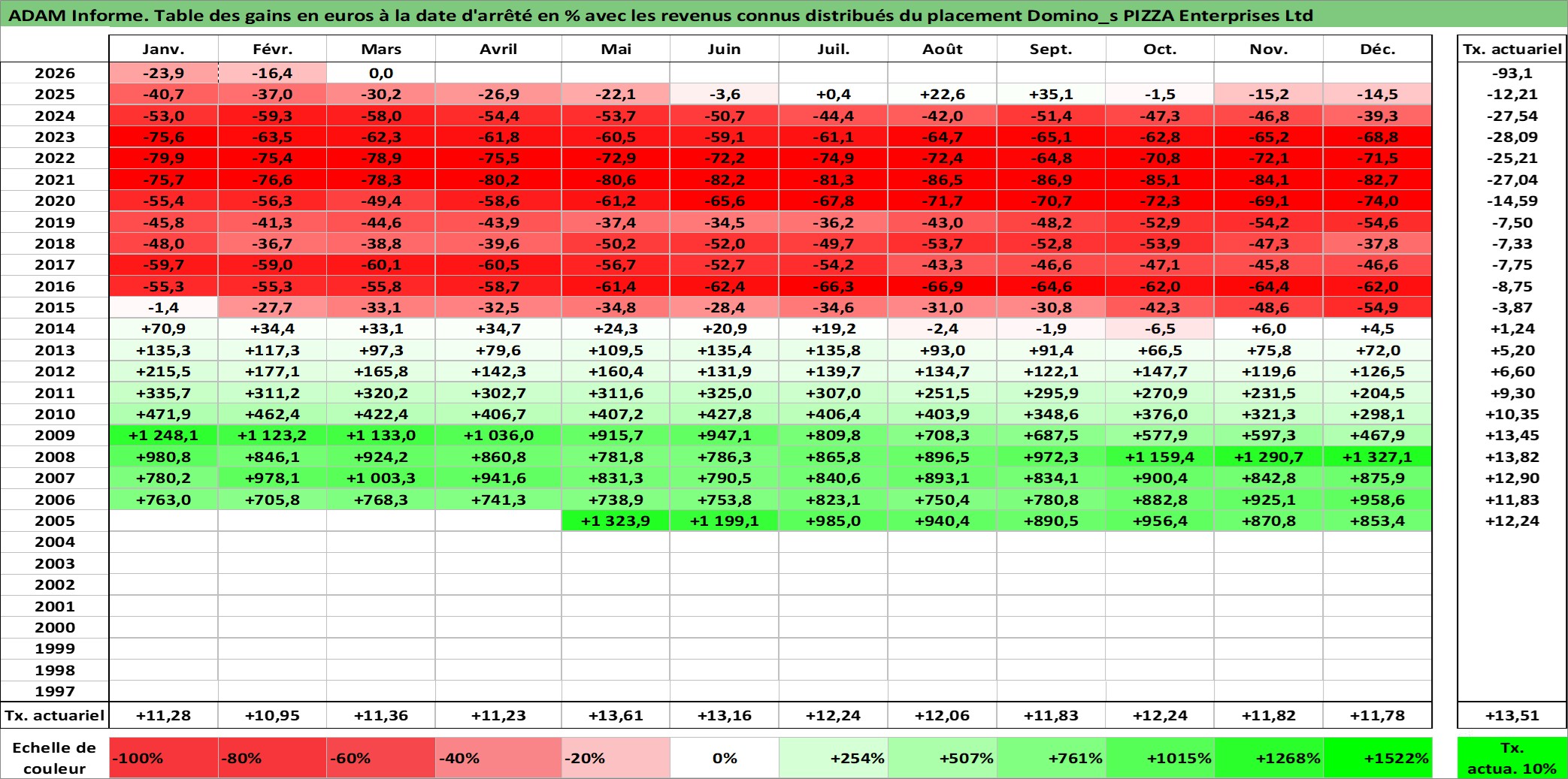Select the cell showing +1 248,1
The width and height of the screenshot is (1568, 779).
pyautogui.click(x=164, y=435)
